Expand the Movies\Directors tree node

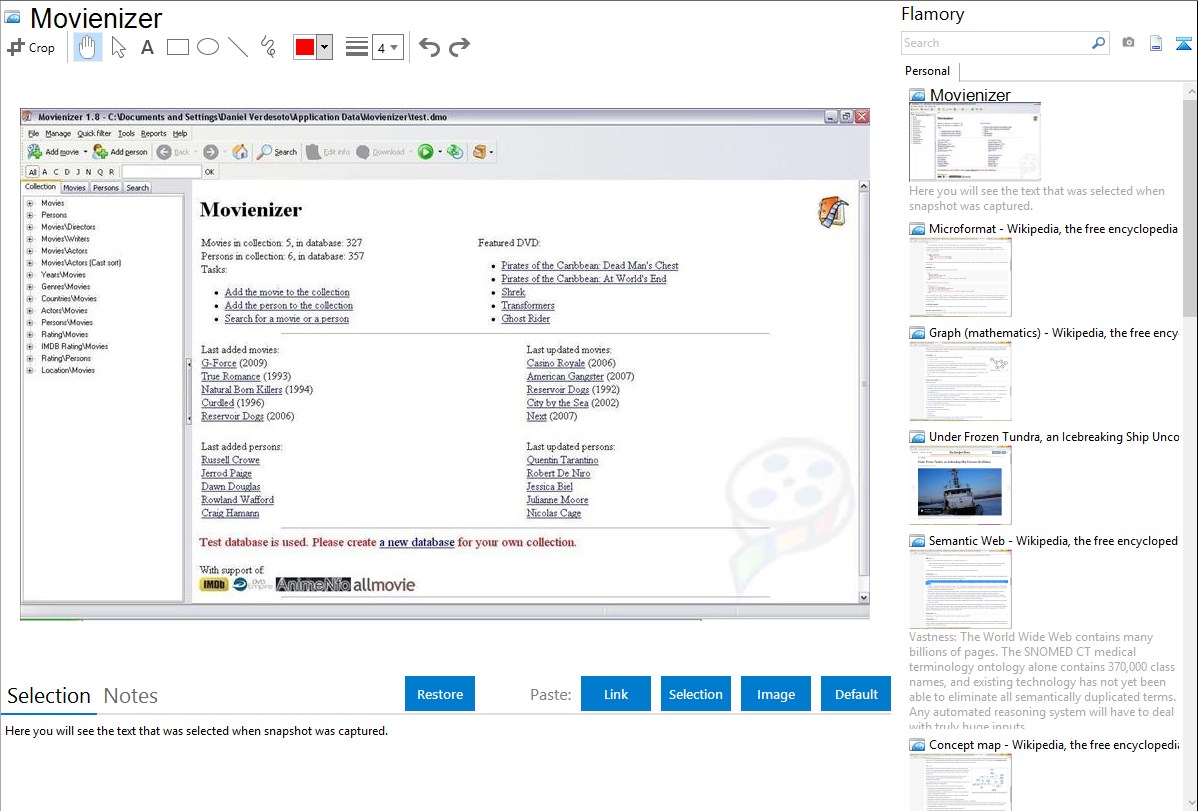coord(30,227)
